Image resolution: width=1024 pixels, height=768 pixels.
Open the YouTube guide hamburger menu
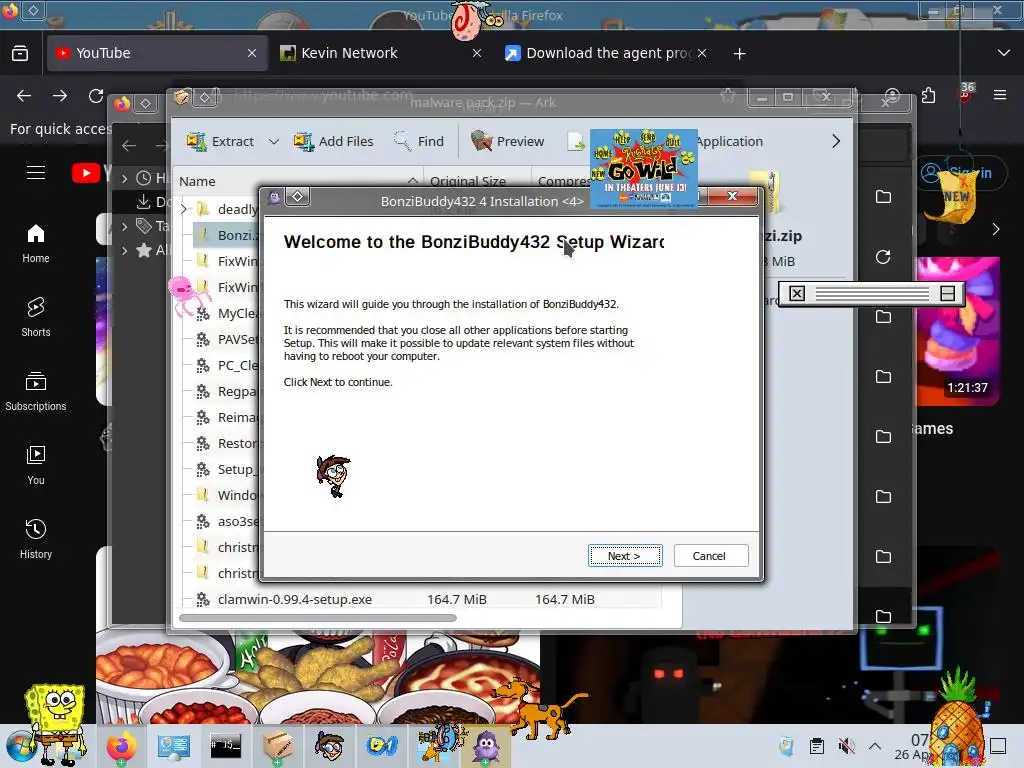(x=36, y=172)
